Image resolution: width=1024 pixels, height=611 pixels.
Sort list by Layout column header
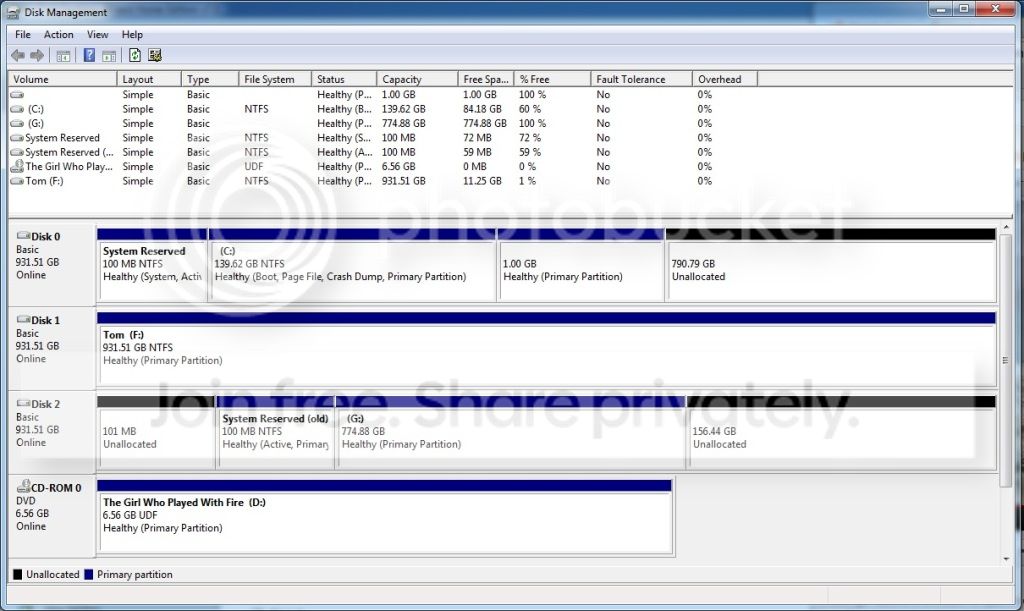coord(149,79)
